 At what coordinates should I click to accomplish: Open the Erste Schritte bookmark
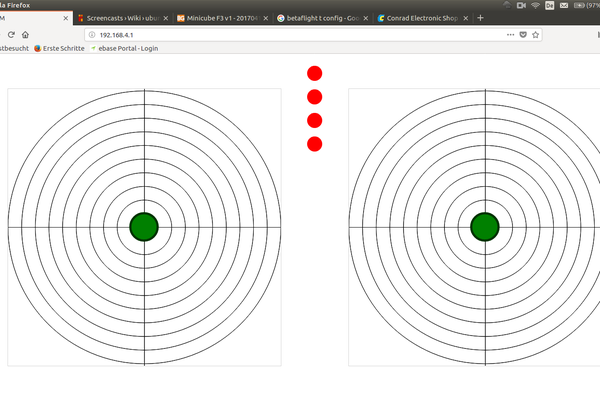(x=59, y=48)
